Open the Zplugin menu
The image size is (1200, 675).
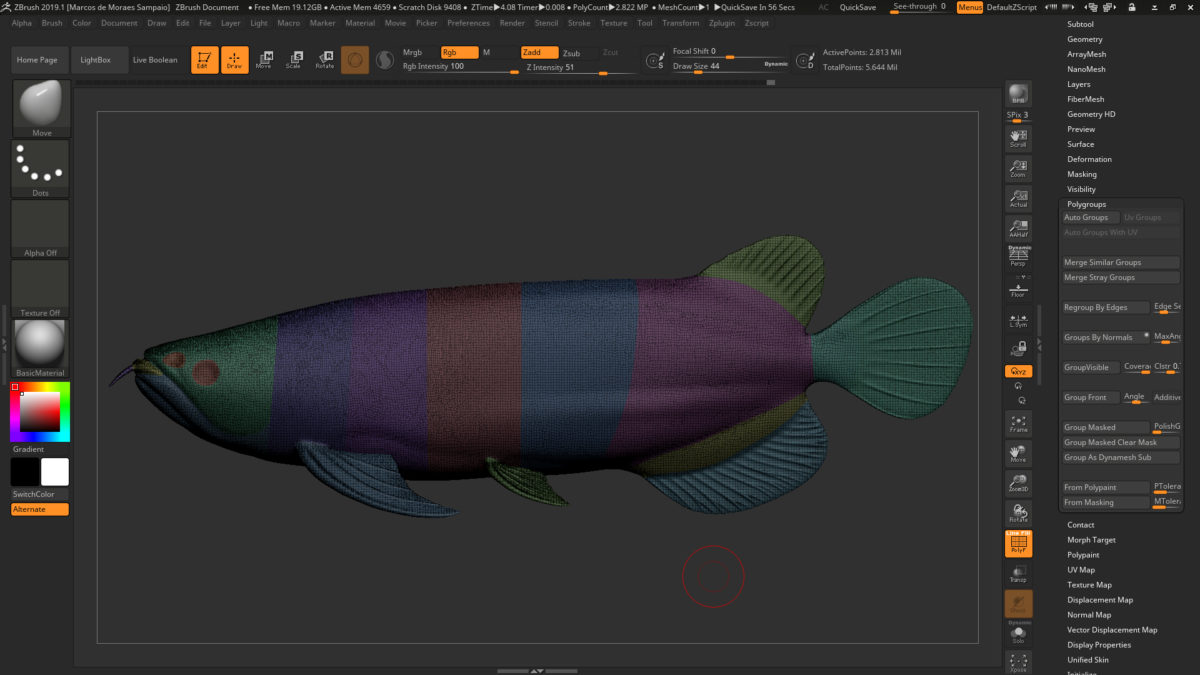(x=722, y=23)
